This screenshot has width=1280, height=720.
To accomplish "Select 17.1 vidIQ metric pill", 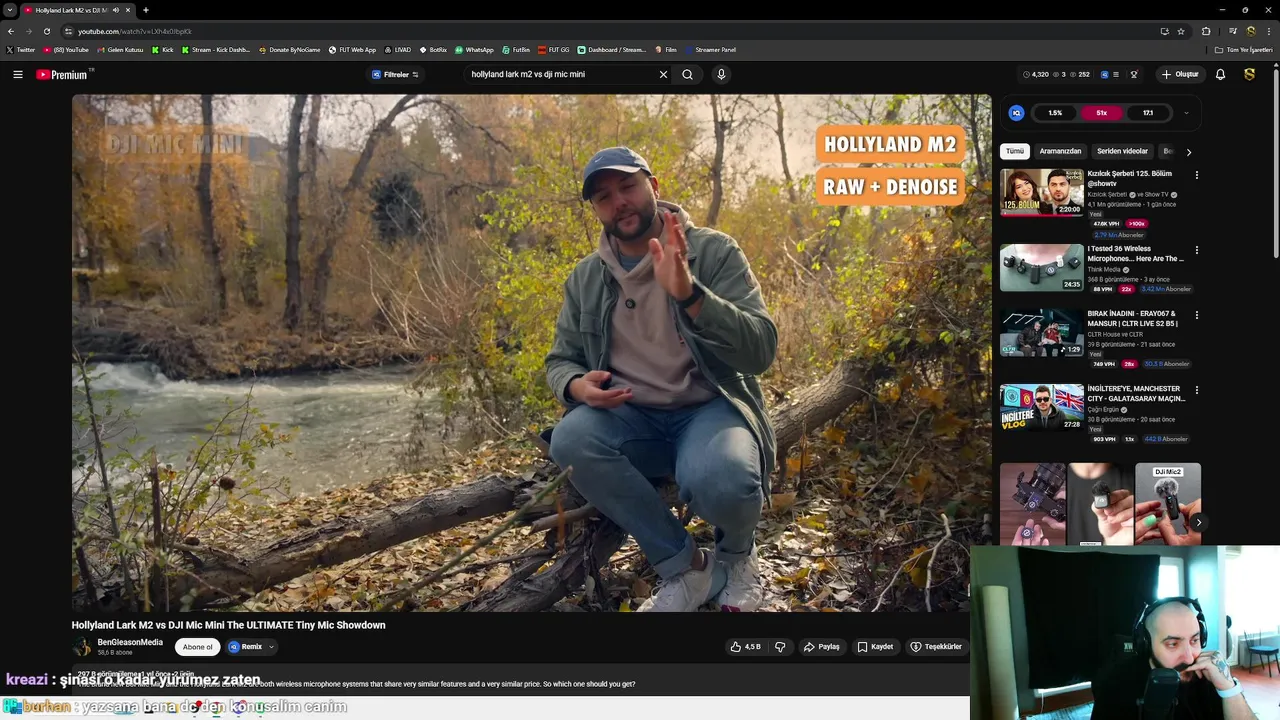I will pos(1148,113).
